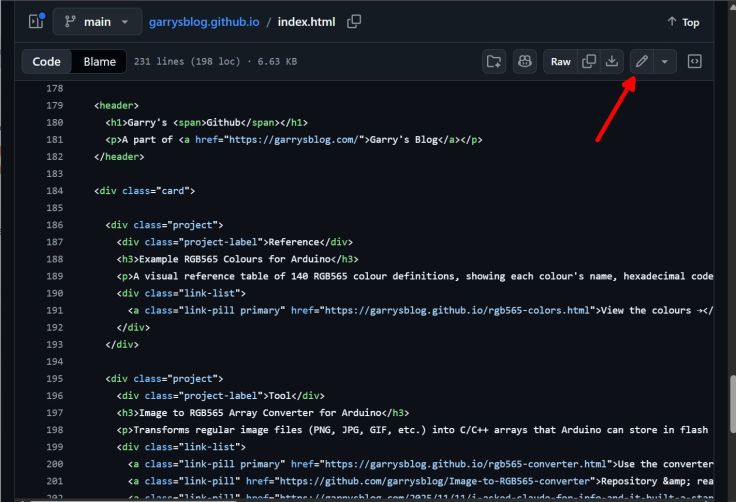Screen dimensions: 736x502
Task: Open the symbols panel
Action: click(694, 62)
